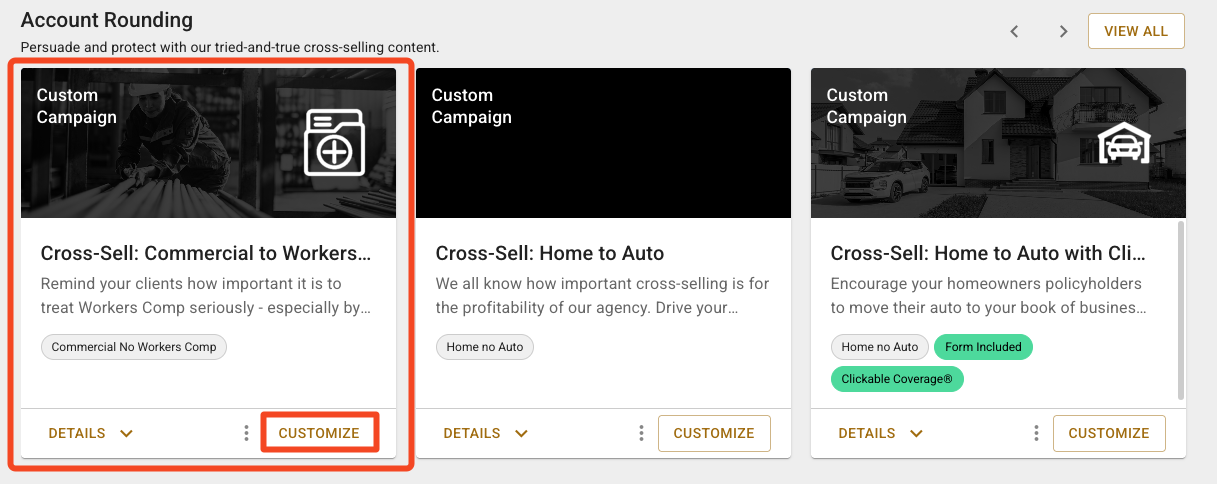Viewport: 1217px width, 484px height.
Task: Click the previous carousel arrow
Action: pos(1014,31)
